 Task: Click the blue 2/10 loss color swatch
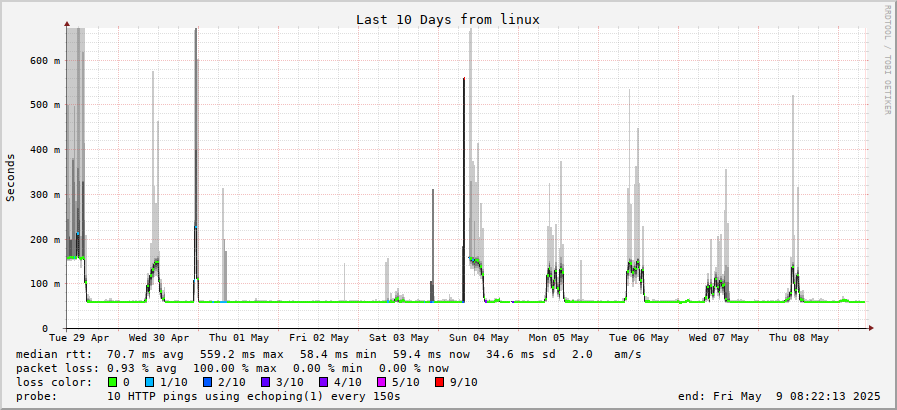tap(209, 382)
